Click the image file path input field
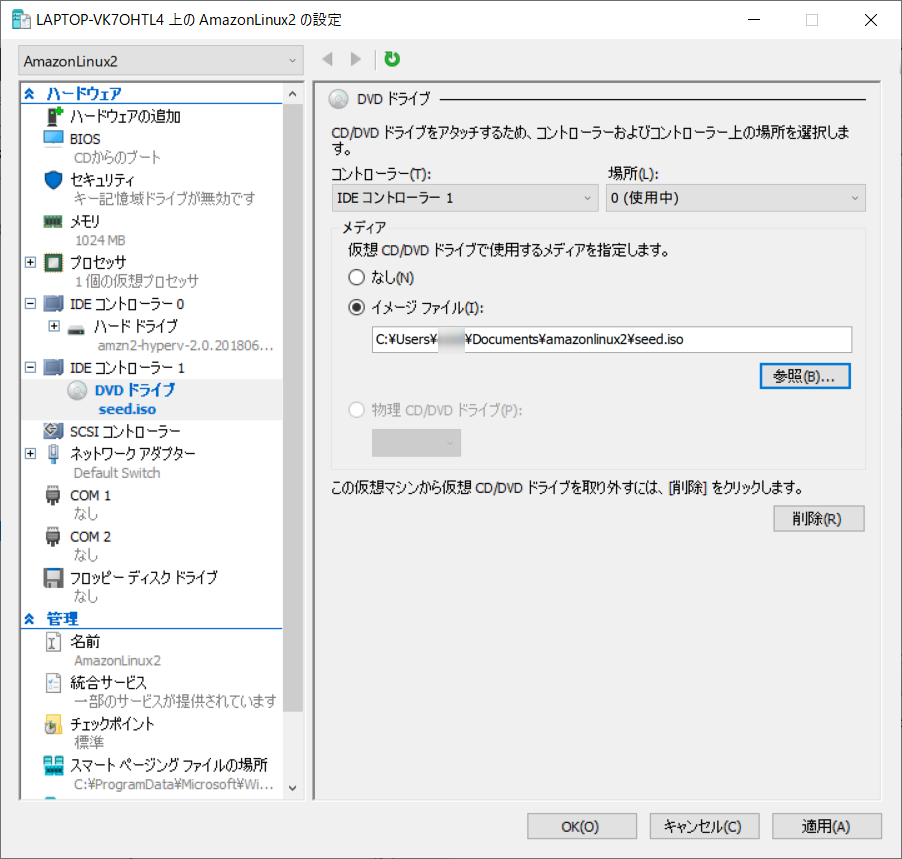This screenshot has height=859, width=902. (611, 339)
